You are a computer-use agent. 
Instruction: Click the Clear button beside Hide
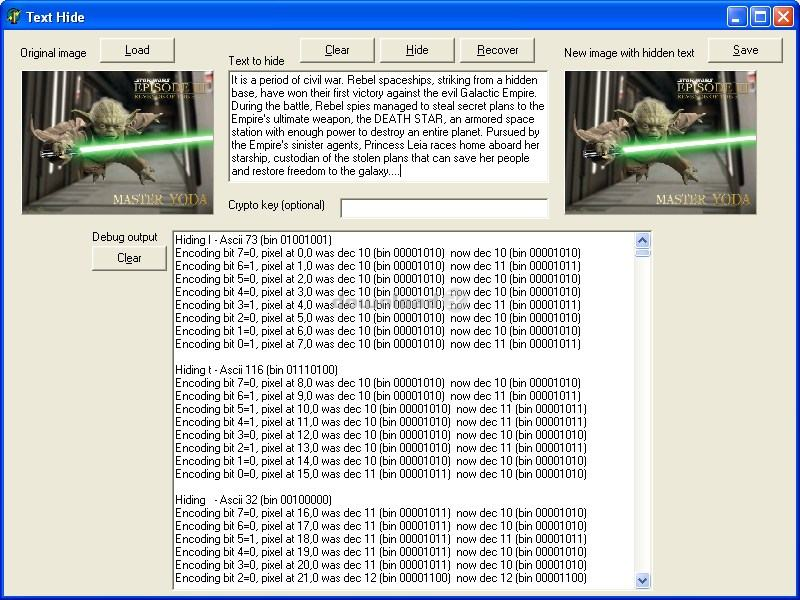(337, 50)
